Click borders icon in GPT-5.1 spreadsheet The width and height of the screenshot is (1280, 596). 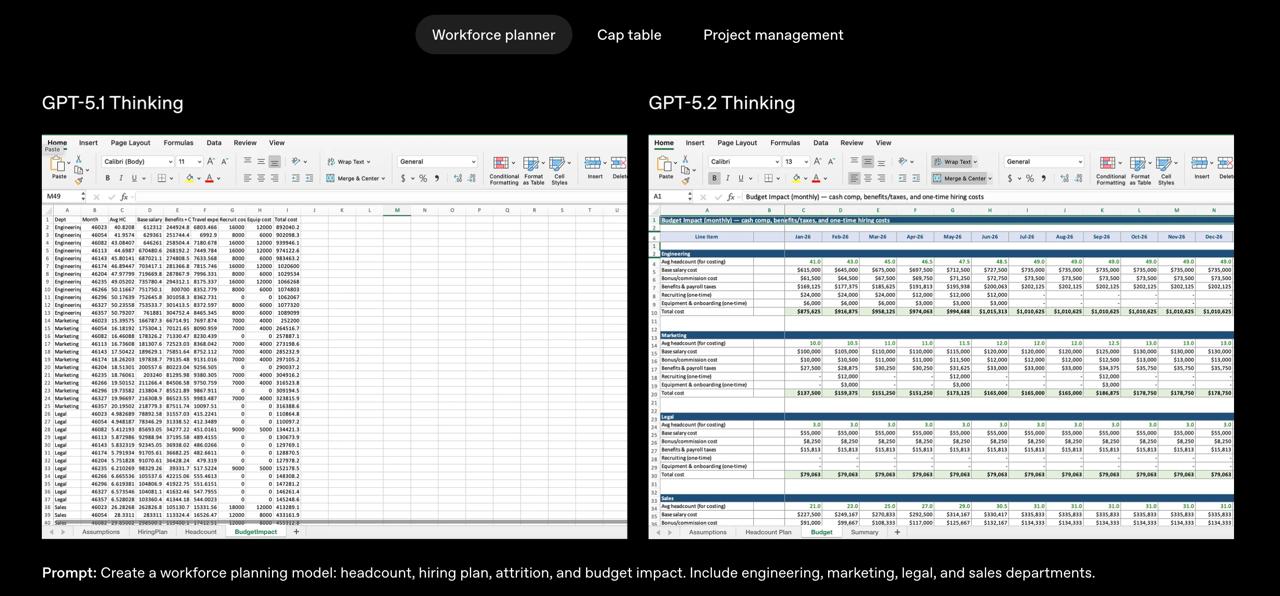pyautogui.click(x=161, y=178)
